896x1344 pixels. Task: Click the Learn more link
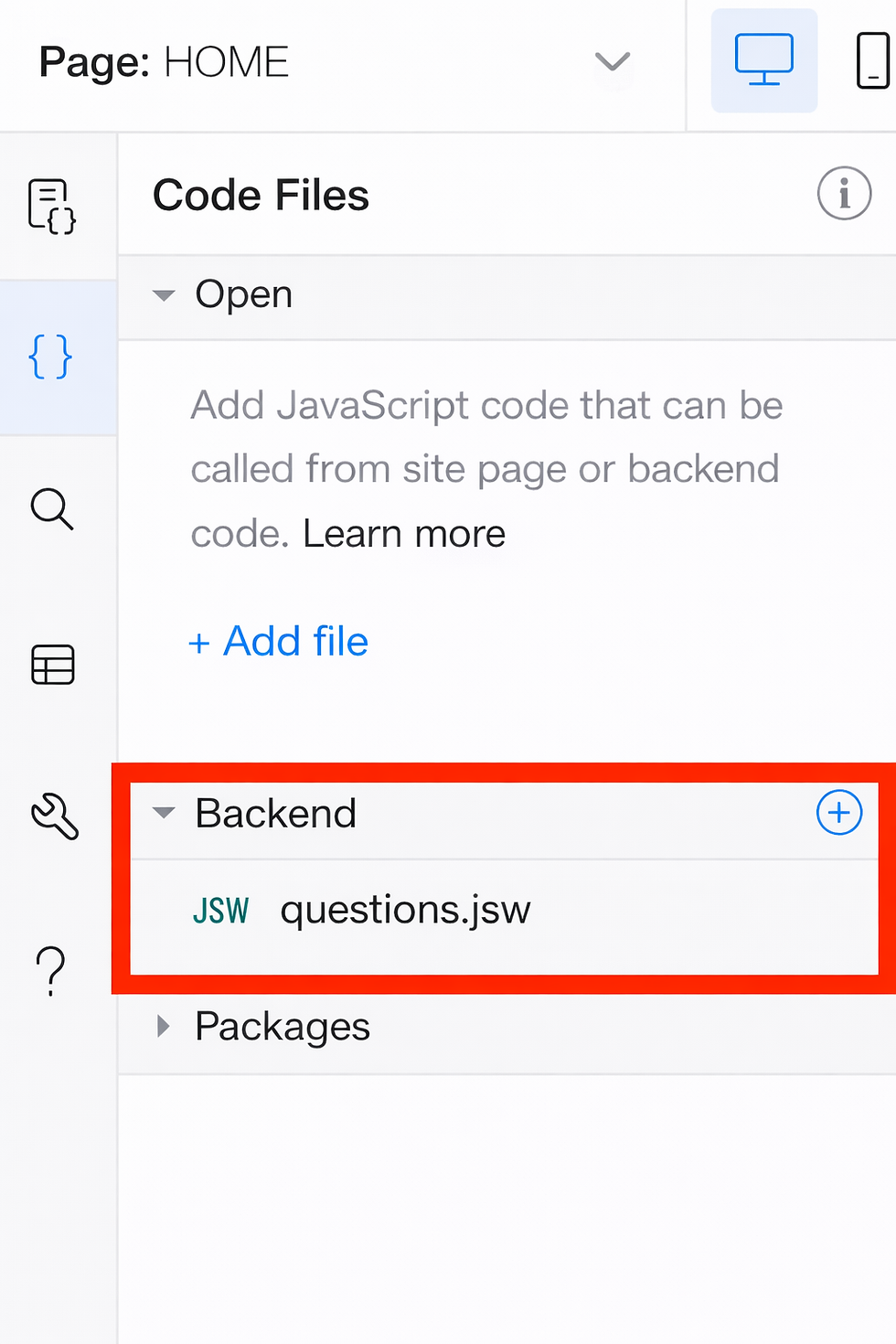404,533
